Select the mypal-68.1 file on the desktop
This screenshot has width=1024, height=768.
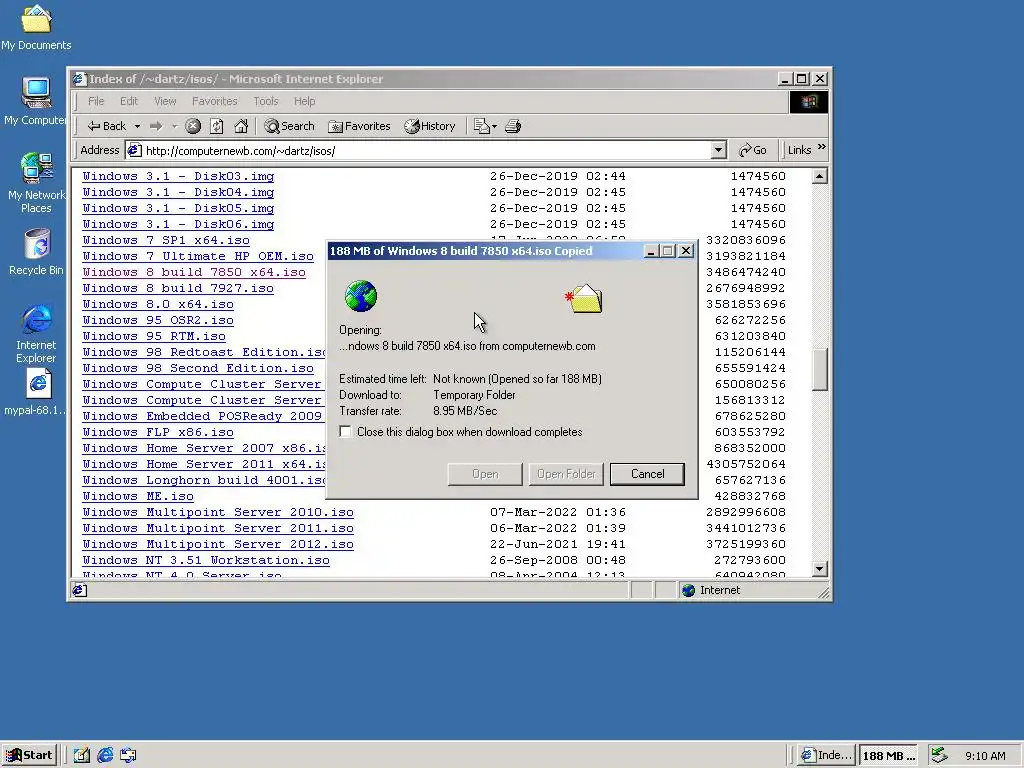coord(36,392)
